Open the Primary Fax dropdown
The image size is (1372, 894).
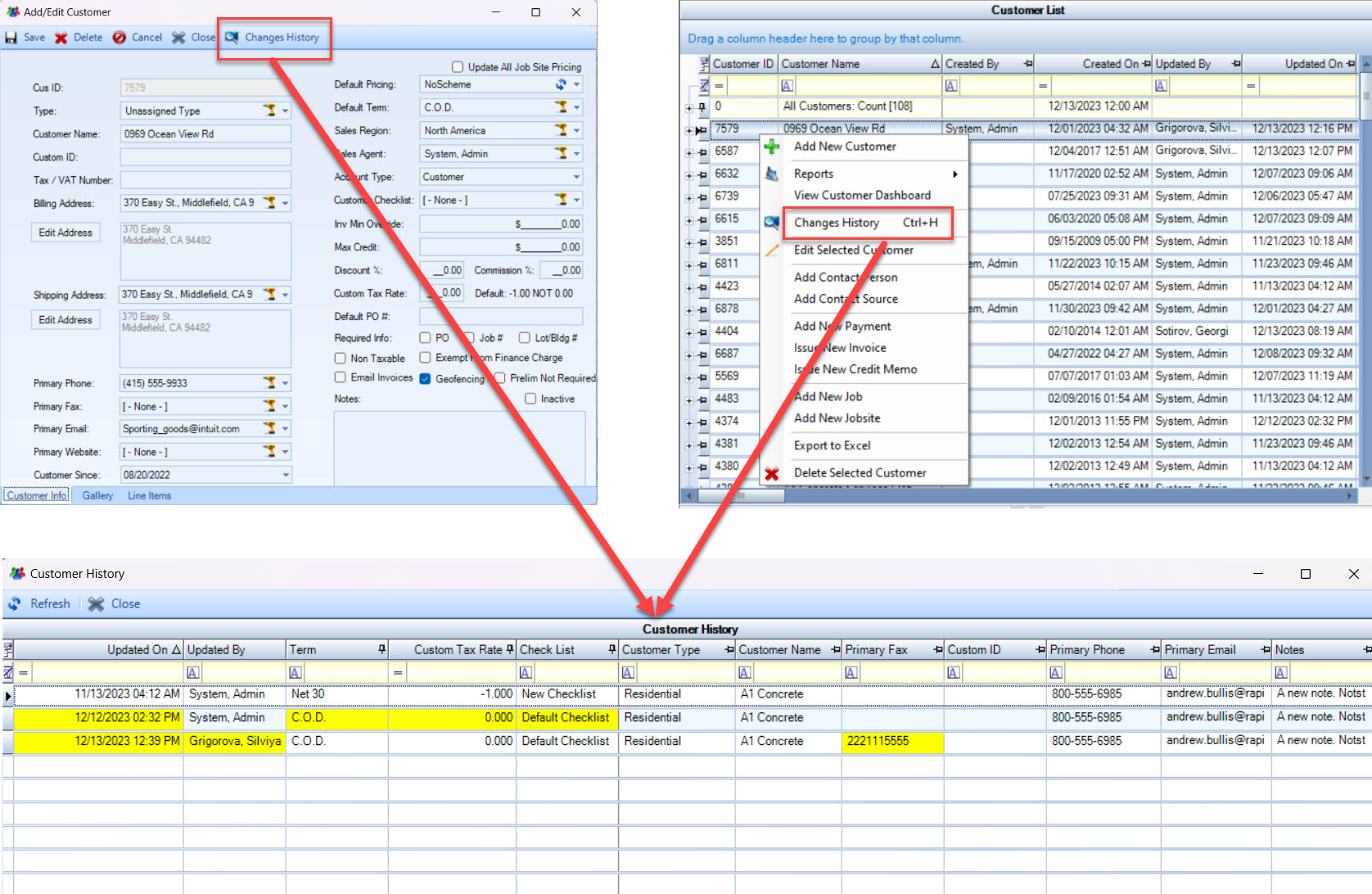(285, 406)
